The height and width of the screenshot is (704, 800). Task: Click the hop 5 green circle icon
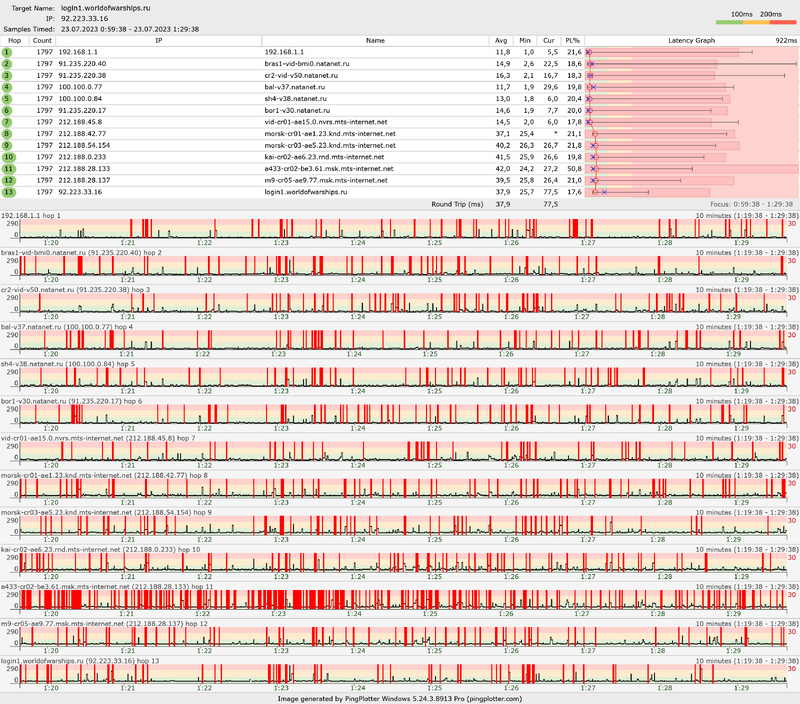(x=7, y=99)
